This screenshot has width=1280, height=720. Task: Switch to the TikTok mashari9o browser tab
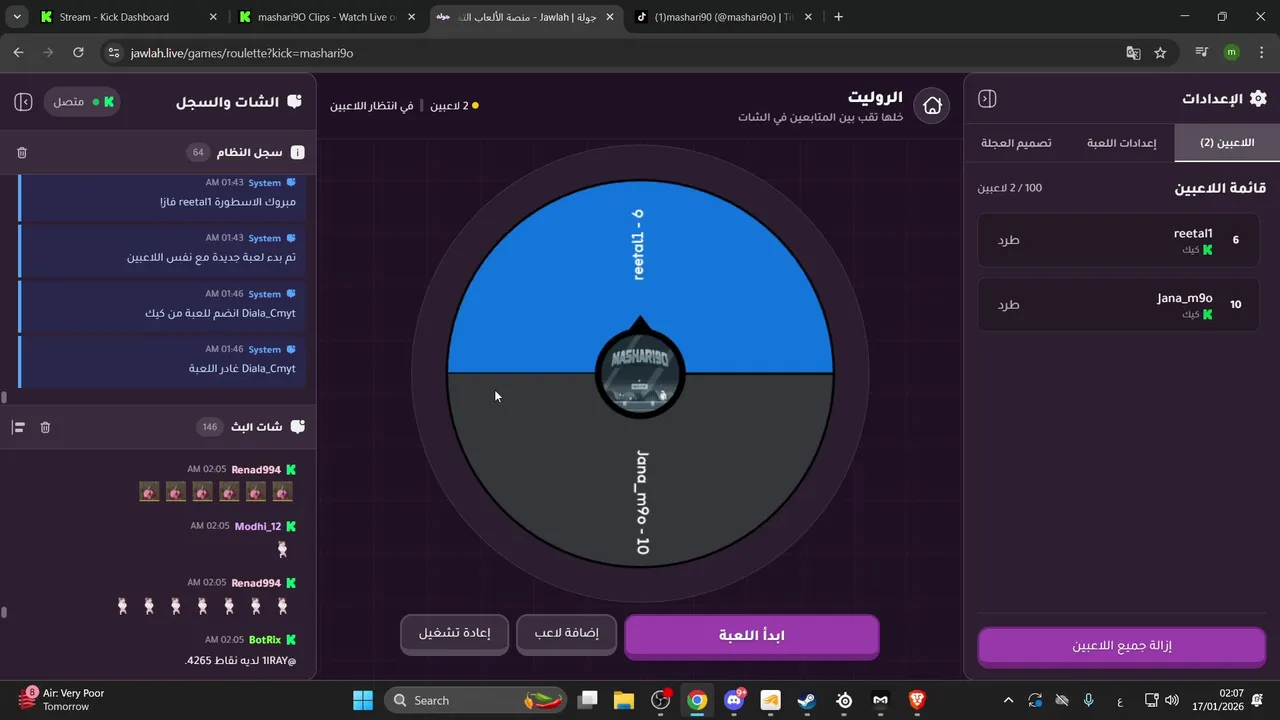tap(724, 17)
